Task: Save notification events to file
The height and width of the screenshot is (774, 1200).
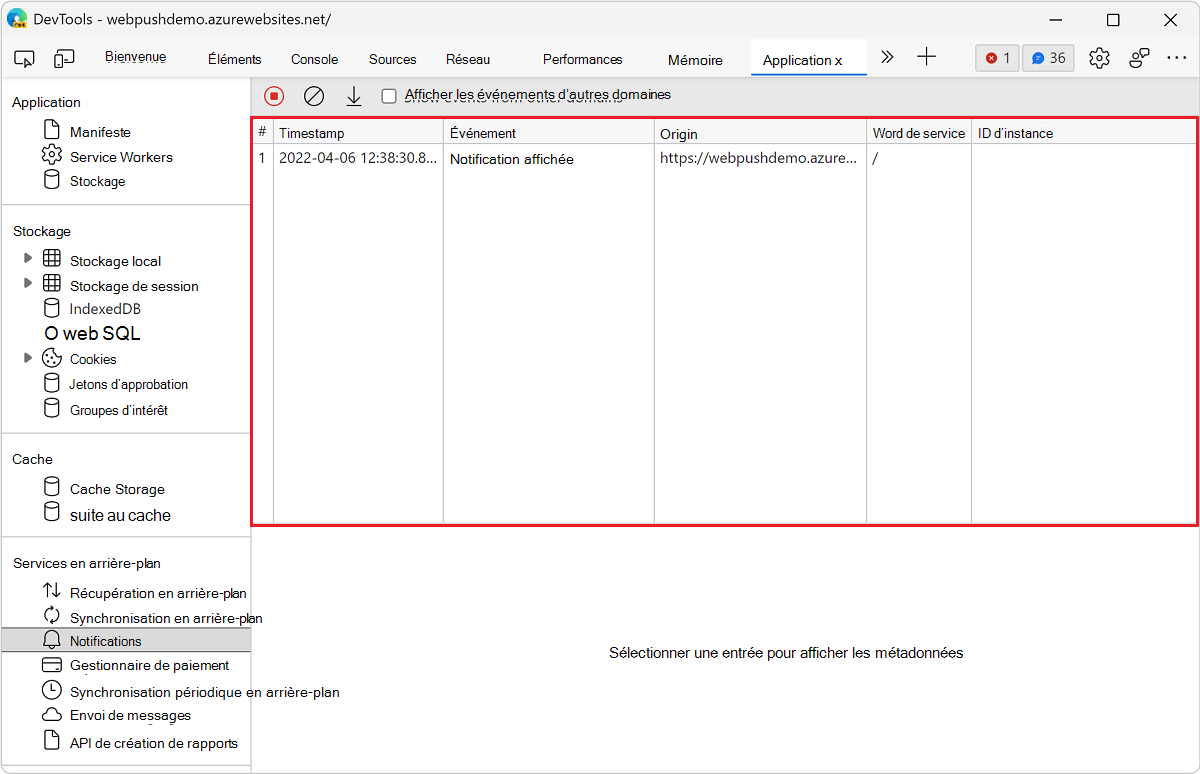Action: [353, 95]
